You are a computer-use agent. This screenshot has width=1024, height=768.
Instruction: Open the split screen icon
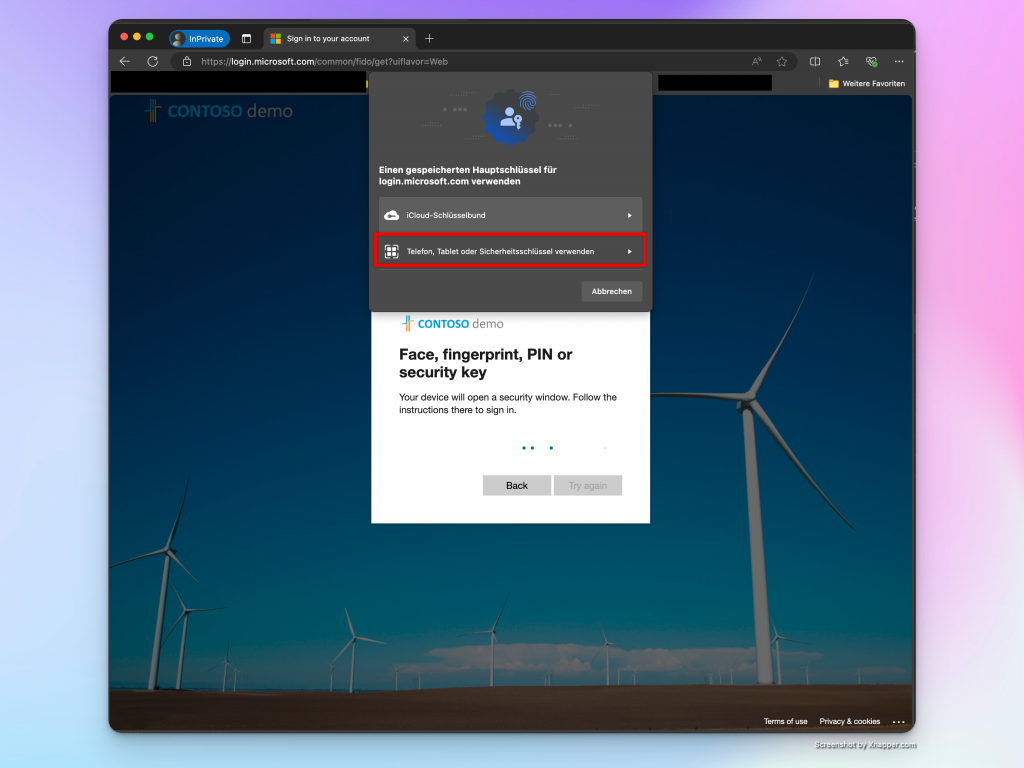pos(815,61)
